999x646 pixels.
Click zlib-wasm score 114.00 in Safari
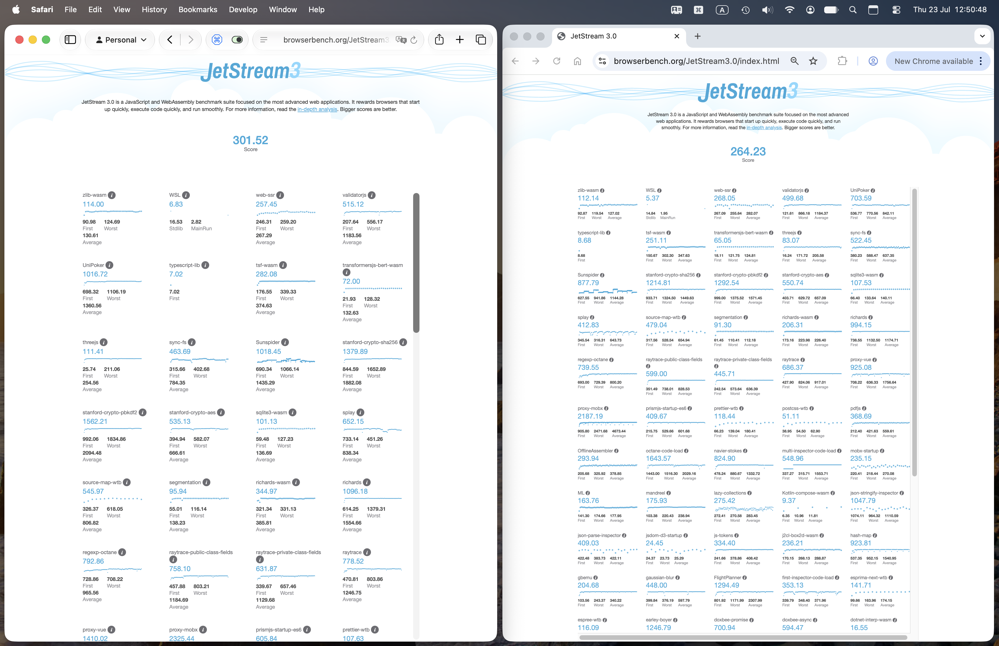pos(93,205)
